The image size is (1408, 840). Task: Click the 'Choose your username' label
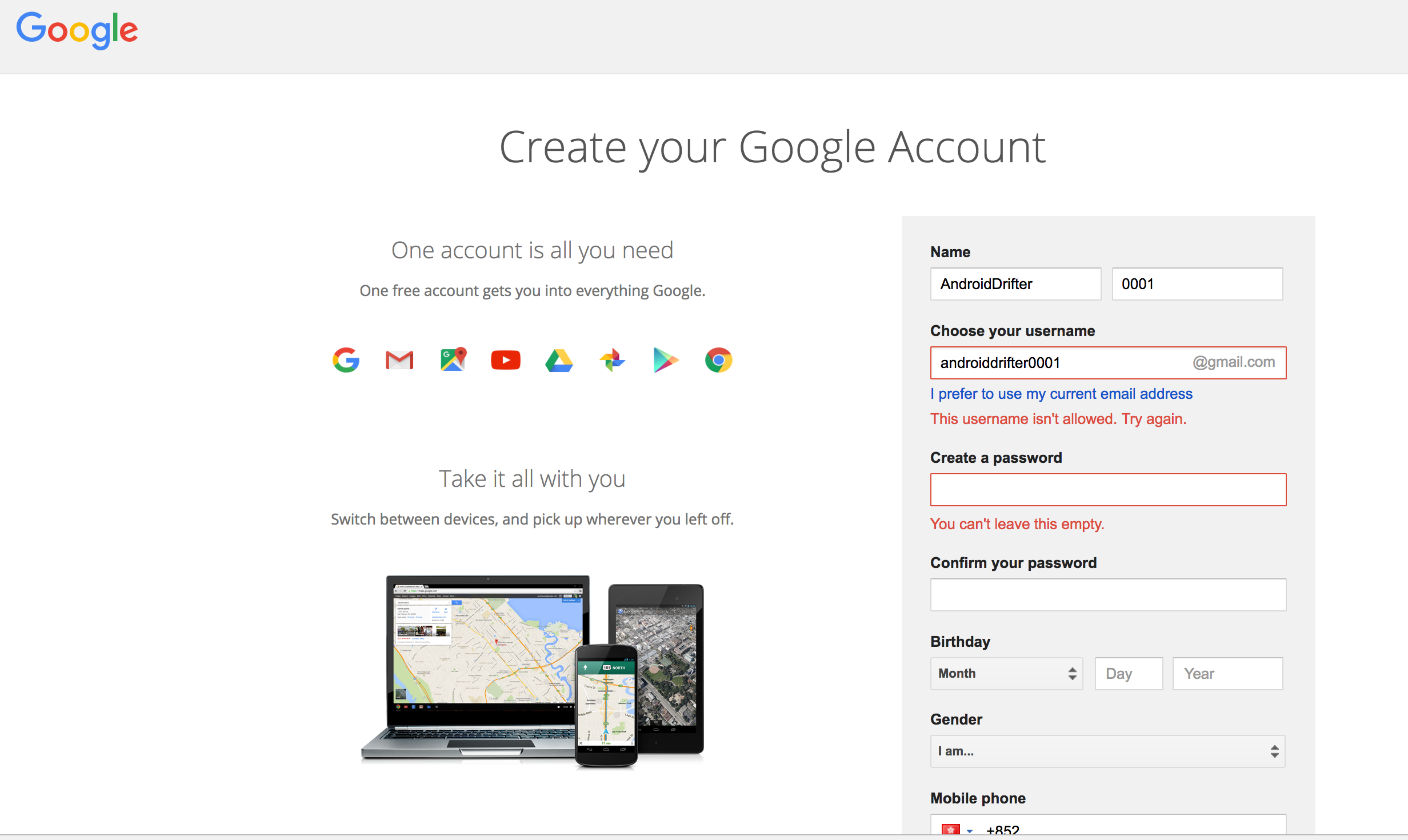pos(1013,331)
